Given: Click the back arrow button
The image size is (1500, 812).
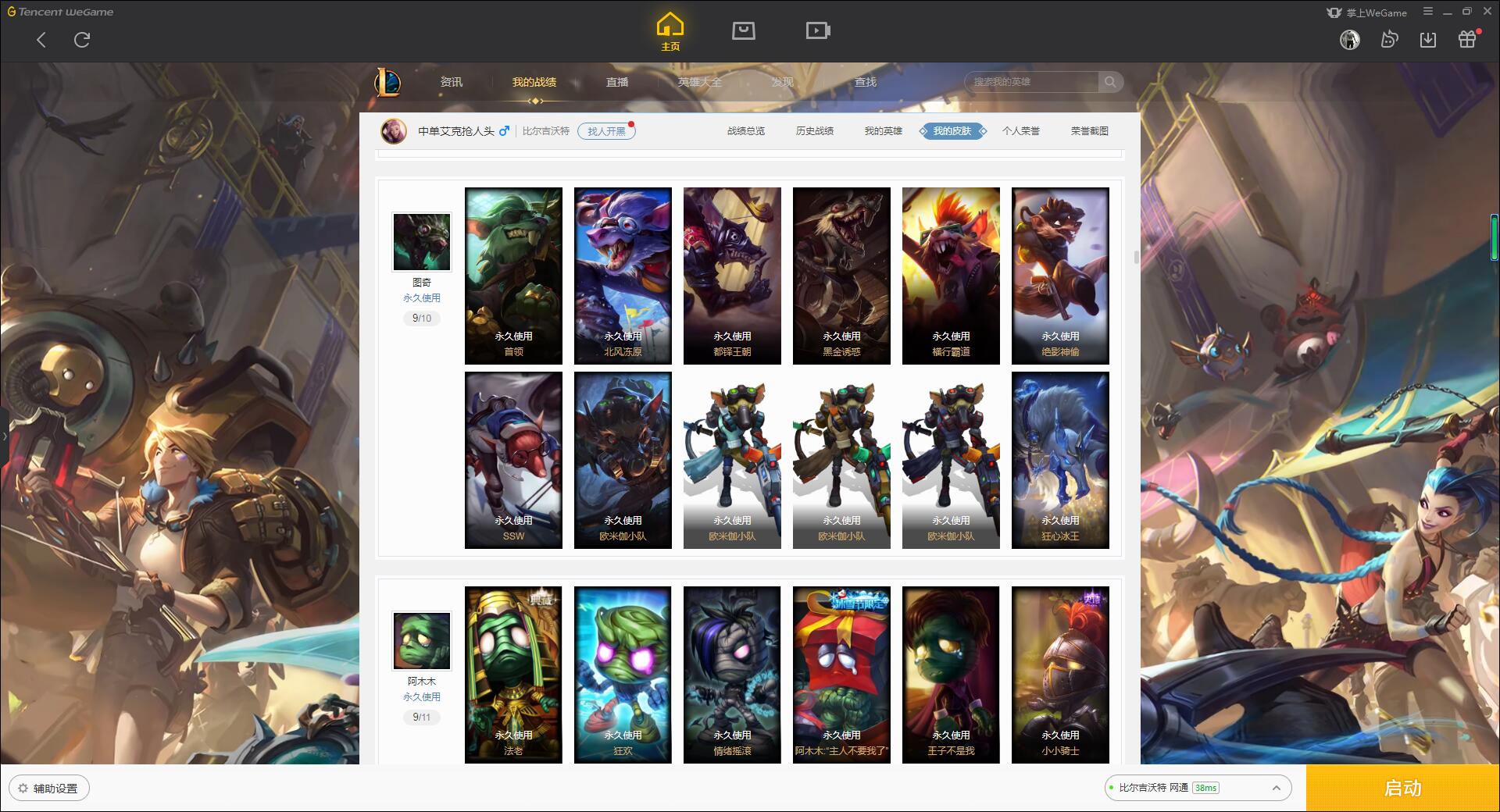Looking at the screenshot, I should 41,40.
